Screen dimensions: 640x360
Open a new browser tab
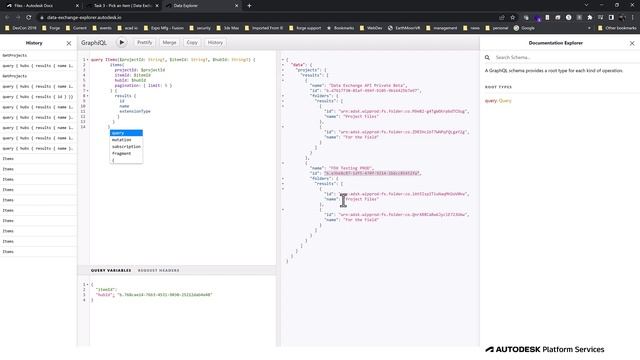coord(249,6)
